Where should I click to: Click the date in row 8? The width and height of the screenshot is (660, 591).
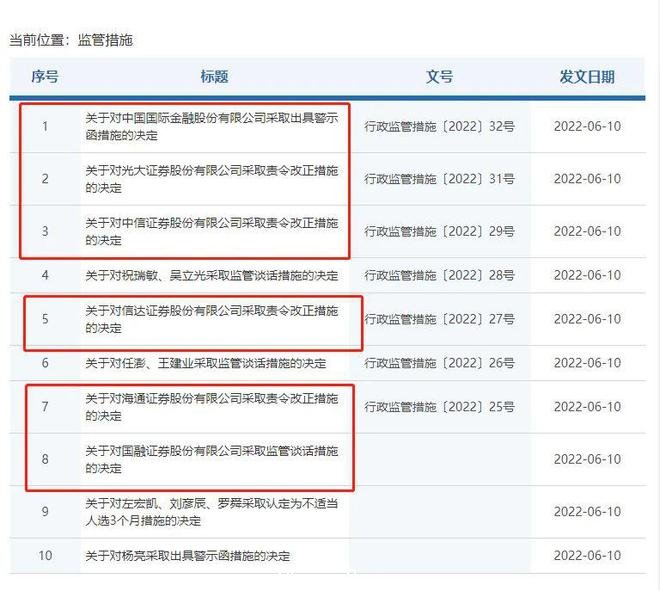(x=588, y=460)
